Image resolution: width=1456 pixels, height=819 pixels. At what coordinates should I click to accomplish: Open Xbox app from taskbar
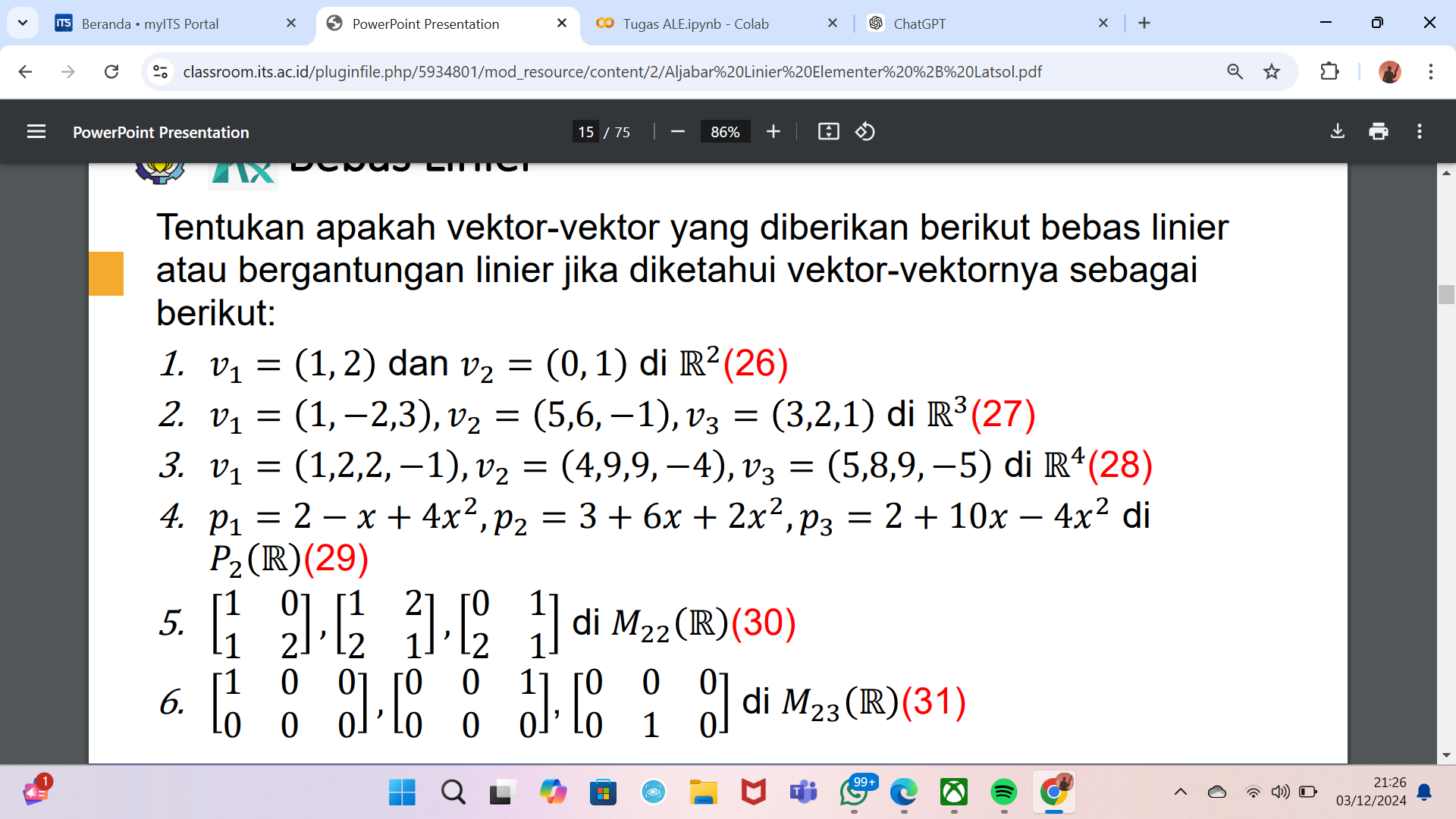pyautogui.click(x=953, y=792)
